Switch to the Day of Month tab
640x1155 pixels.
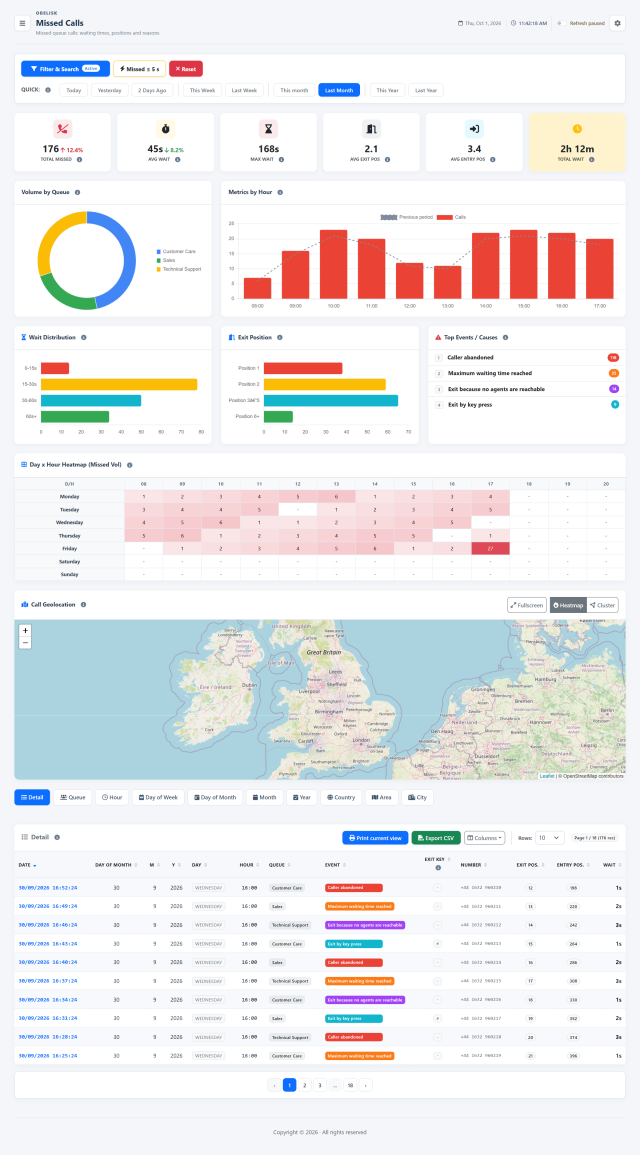[x=215, y=797]
